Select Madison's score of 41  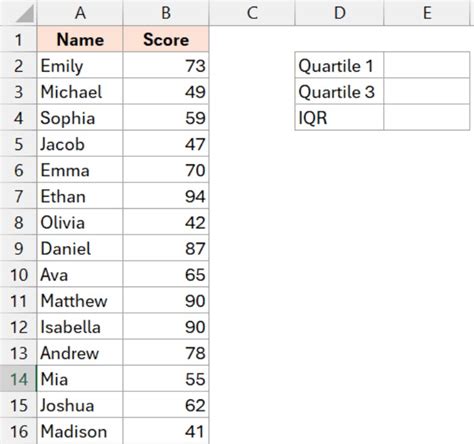[x=166, y=431]
